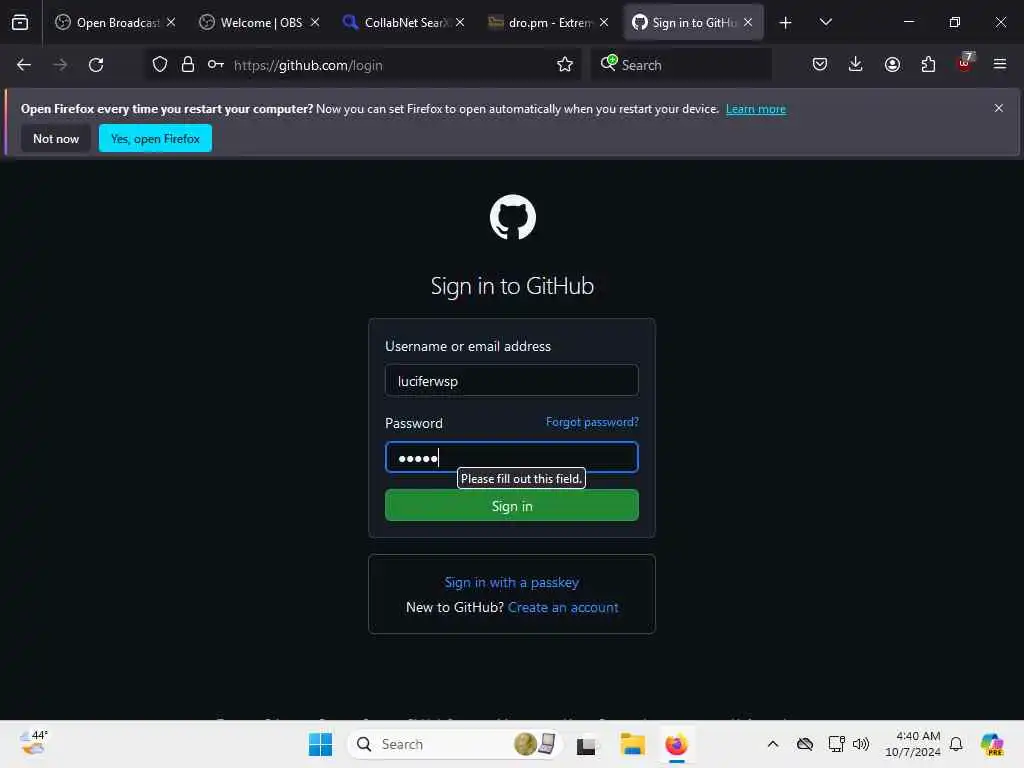The height and width of the screenshot is (768, 1024).
Task: Open Task View from taskbar
Action: point(586,744)
